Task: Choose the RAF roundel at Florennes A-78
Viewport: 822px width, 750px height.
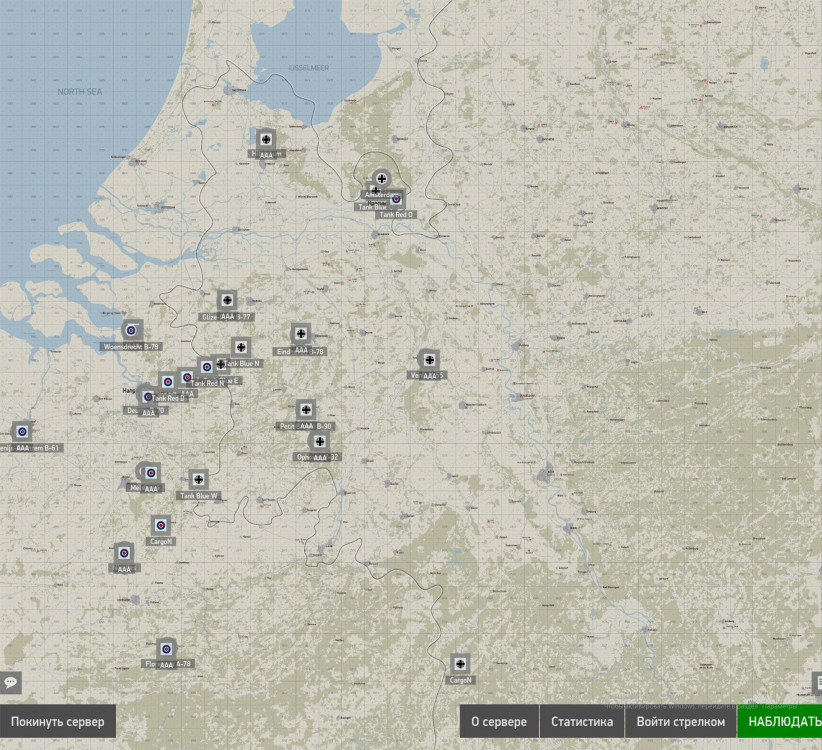Action: pos(166,649)
